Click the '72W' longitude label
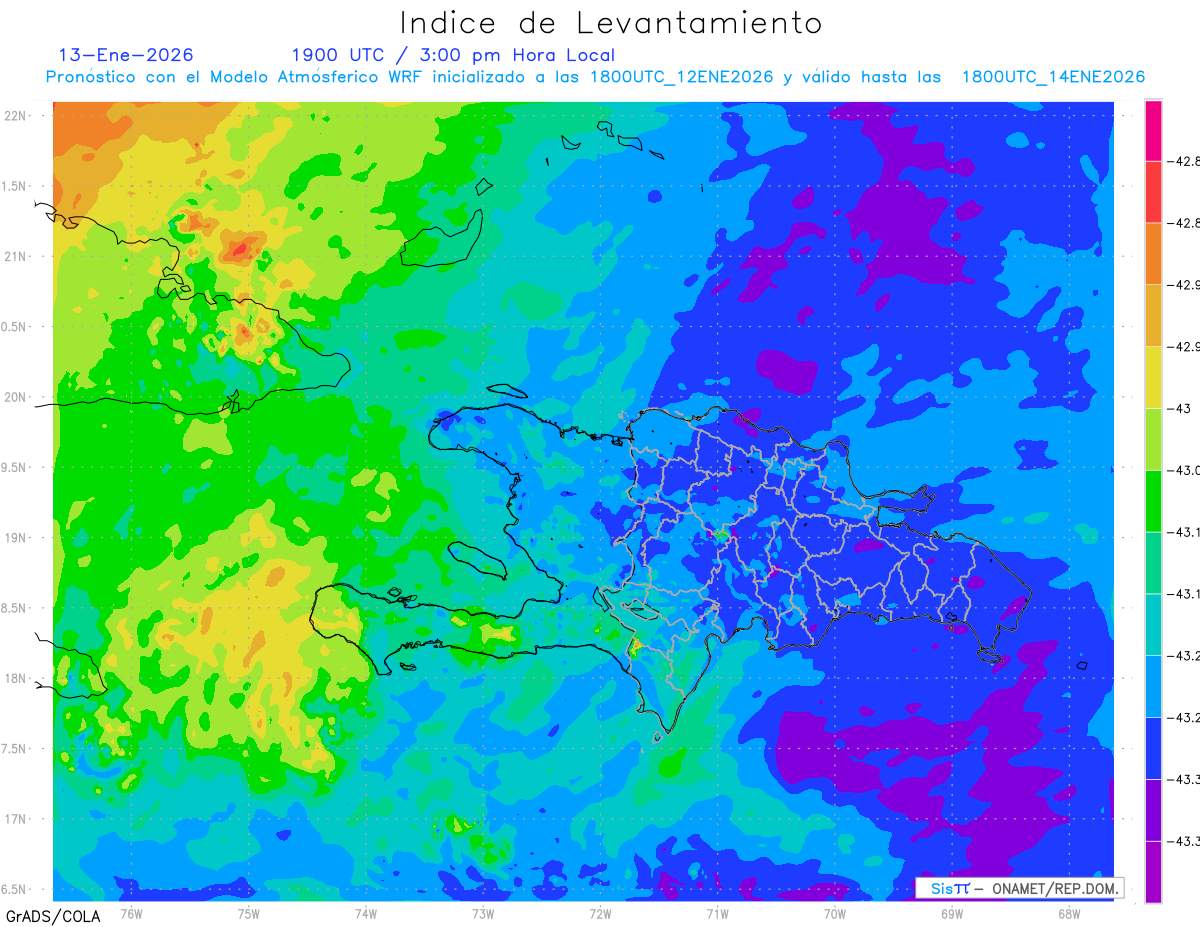The width and height of the screenshot is (1200, 927). 600,913
